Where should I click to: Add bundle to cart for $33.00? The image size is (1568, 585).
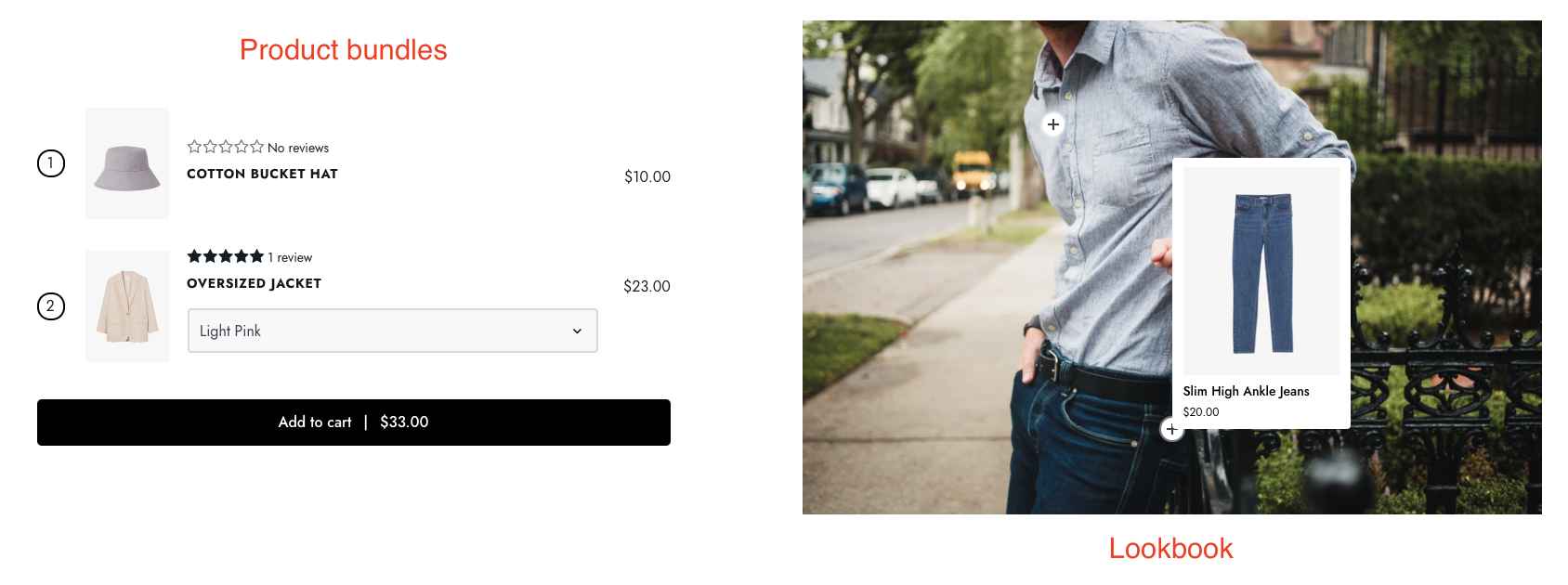(x=354, y=422)
